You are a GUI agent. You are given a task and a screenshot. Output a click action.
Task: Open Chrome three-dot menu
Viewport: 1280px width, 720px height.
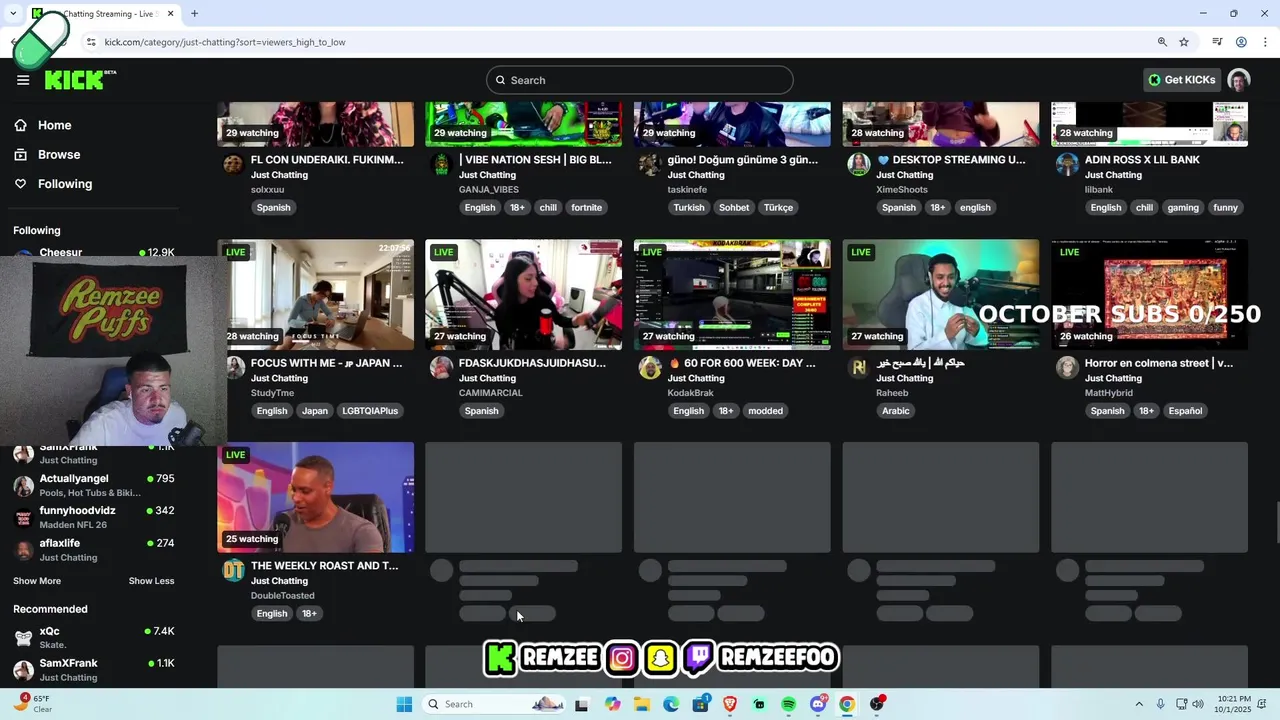tap(1265, 42)
